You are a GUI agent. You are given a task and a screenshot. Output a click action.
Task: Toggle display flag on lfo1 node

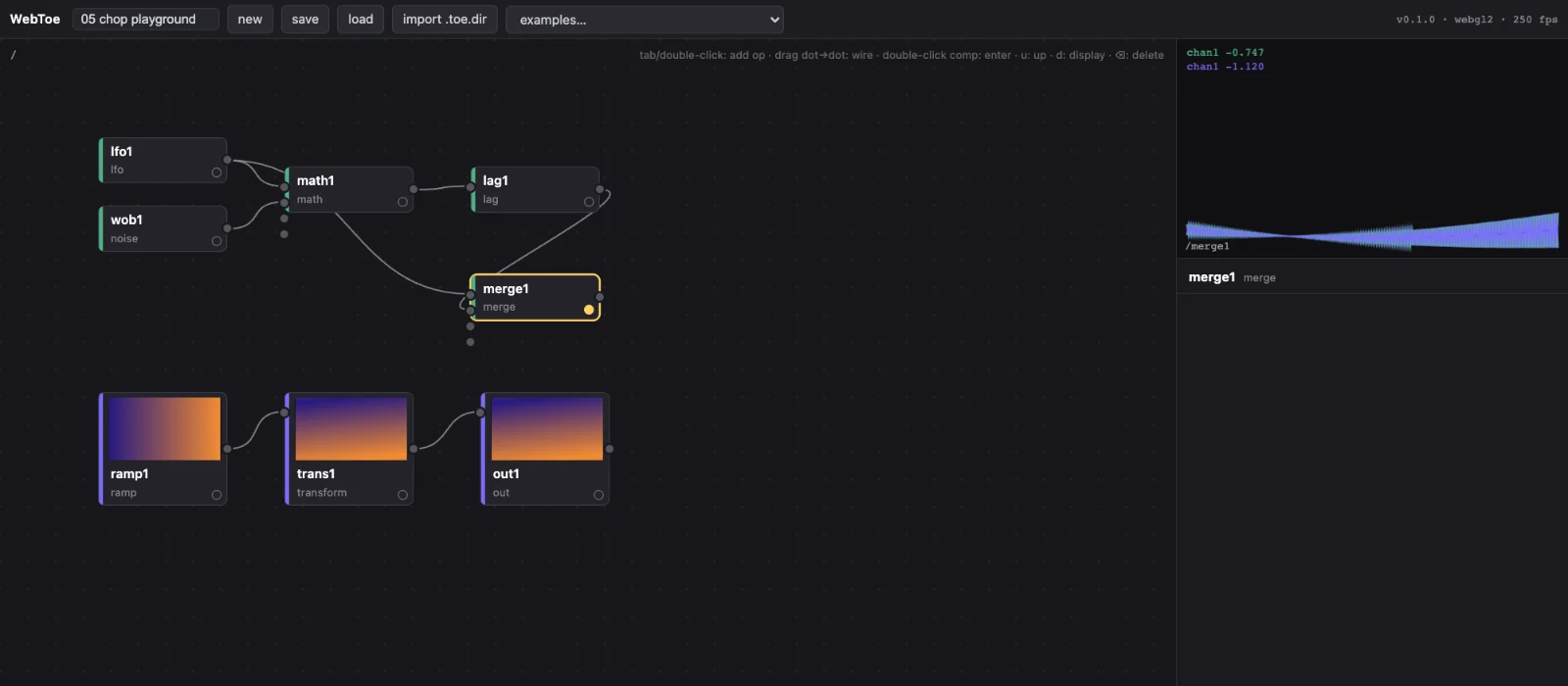[x=217, y=172]
